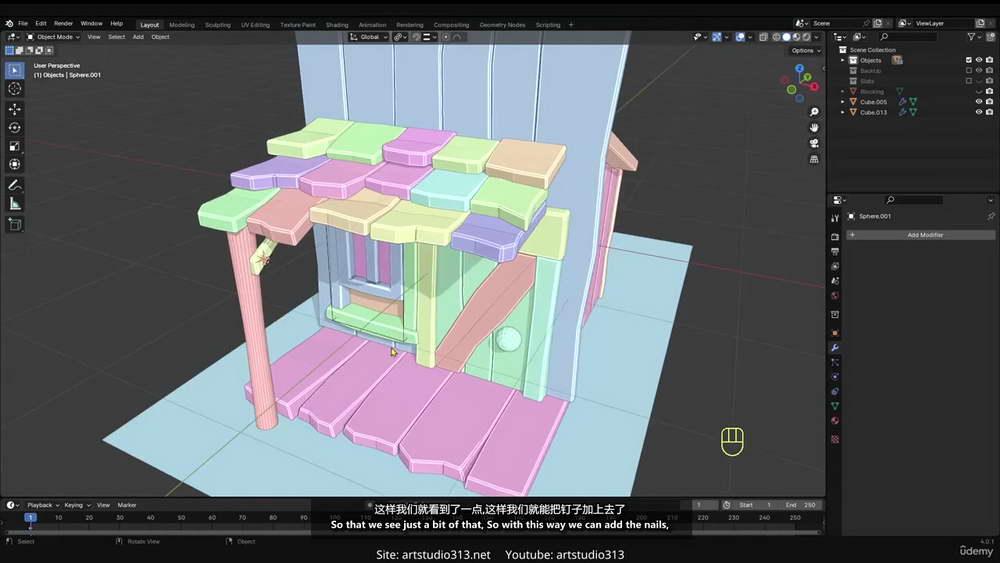
Task: Toggle X-Ray view in viewport header
Action: pyautogui.click(x=763, y=37)
